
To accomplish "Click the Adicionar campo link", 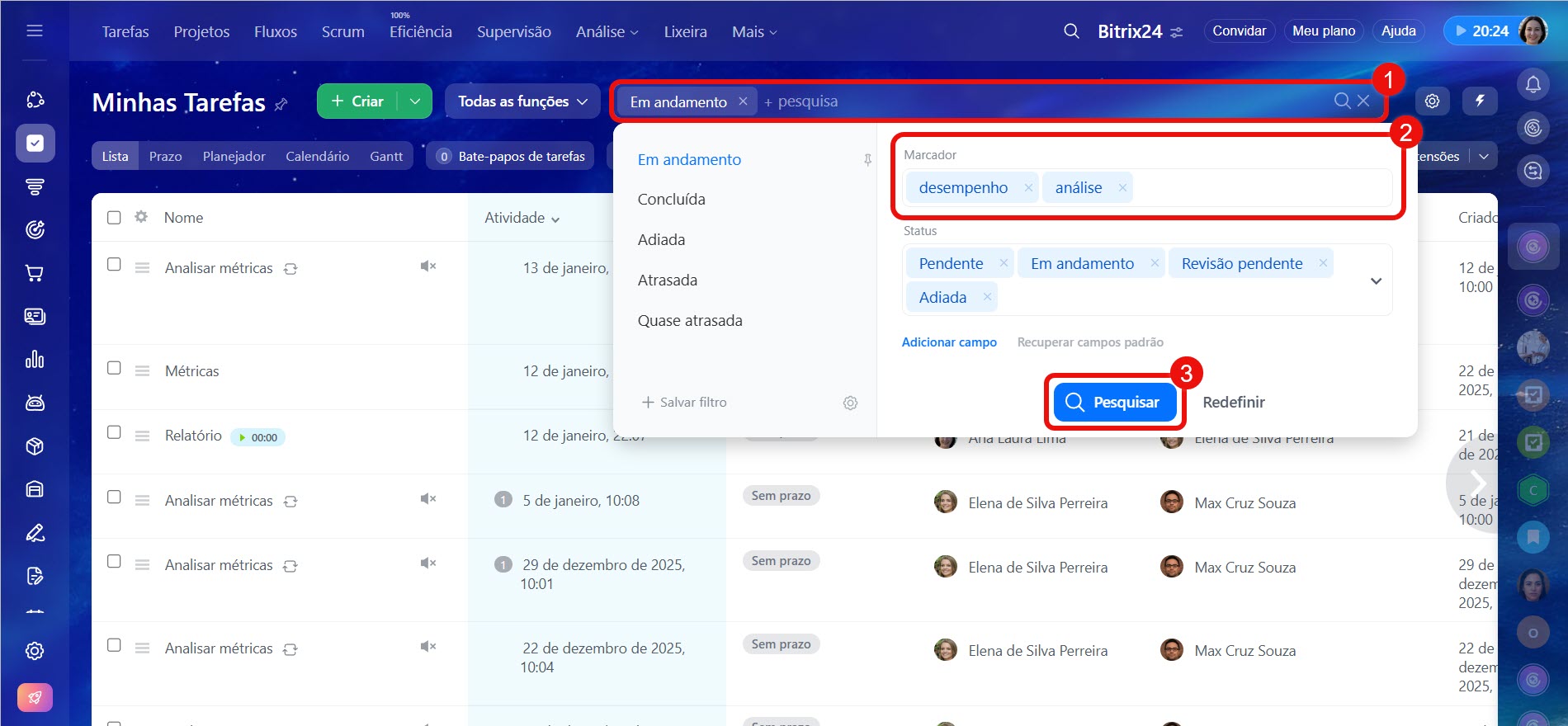I will tap(949, 342).
